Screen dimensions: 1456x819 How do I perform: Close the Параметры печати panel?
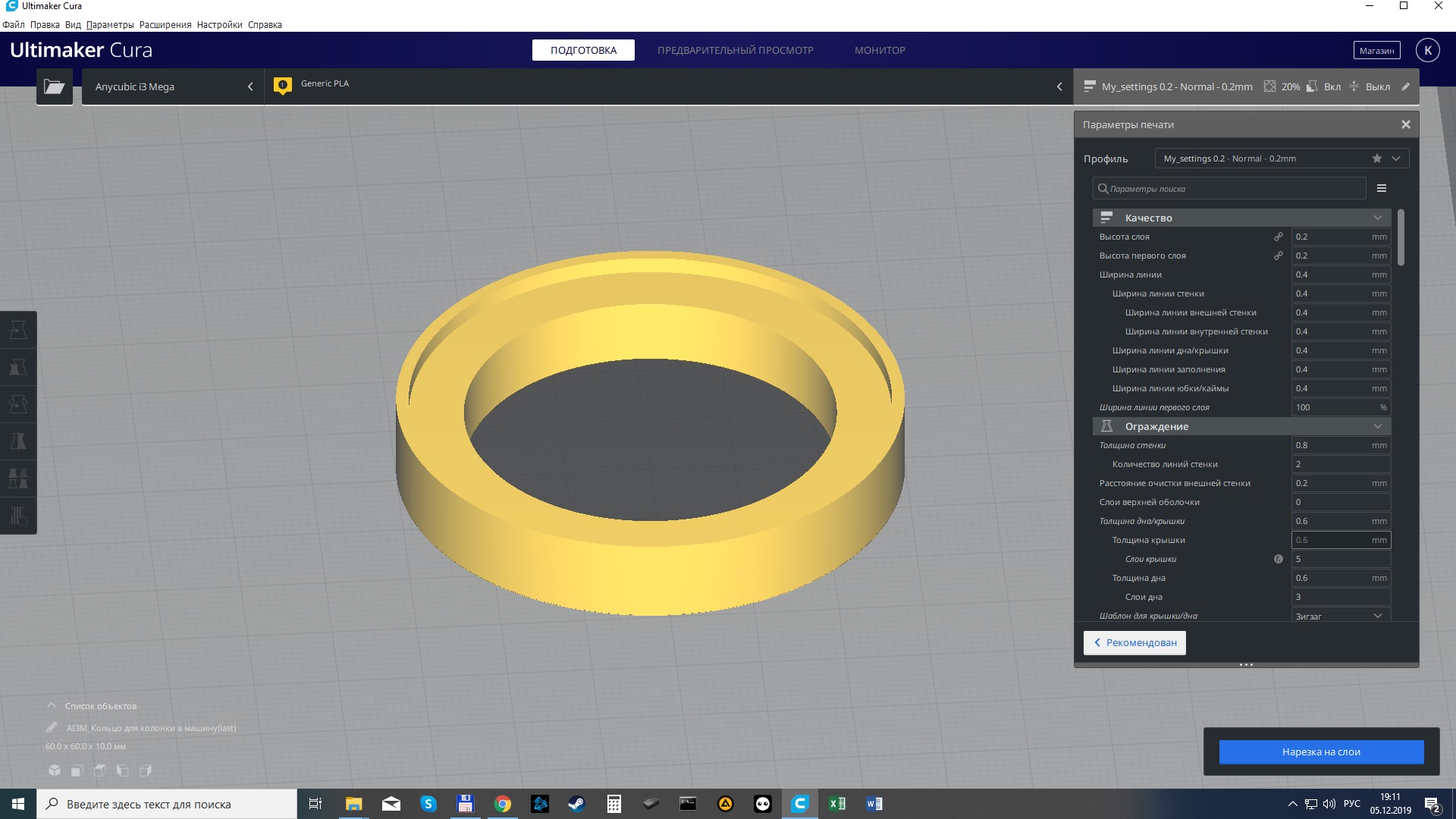pyautogui.click(x=1406, y=124)
